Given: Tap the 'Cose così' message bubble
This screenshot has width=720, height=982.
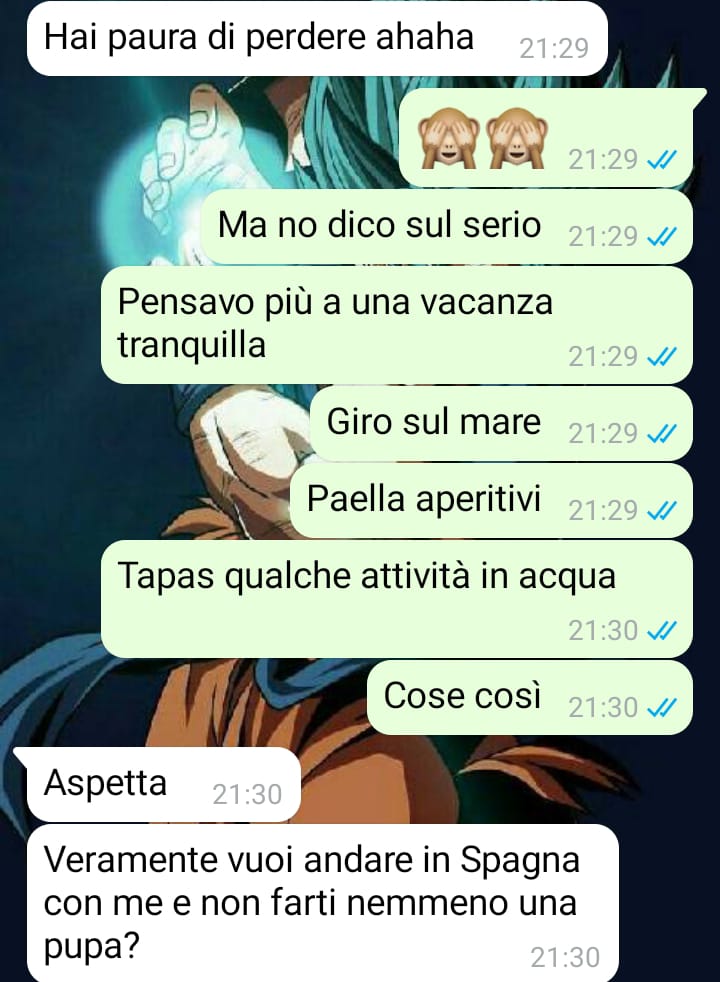Looking at the screenshot, I should 530,696.
